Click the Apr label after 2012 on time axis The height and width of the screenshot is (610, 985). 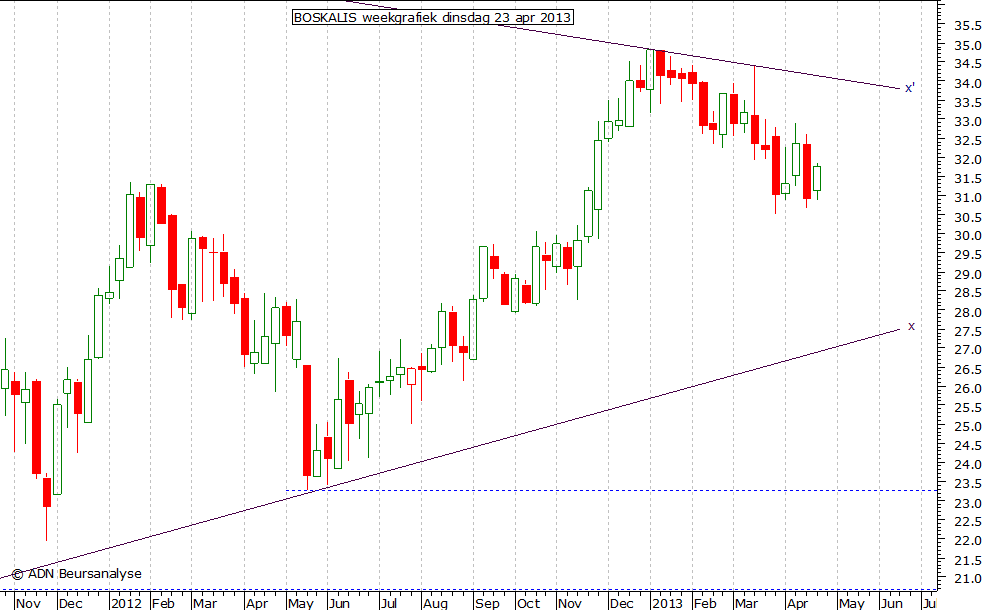point(257,603)
